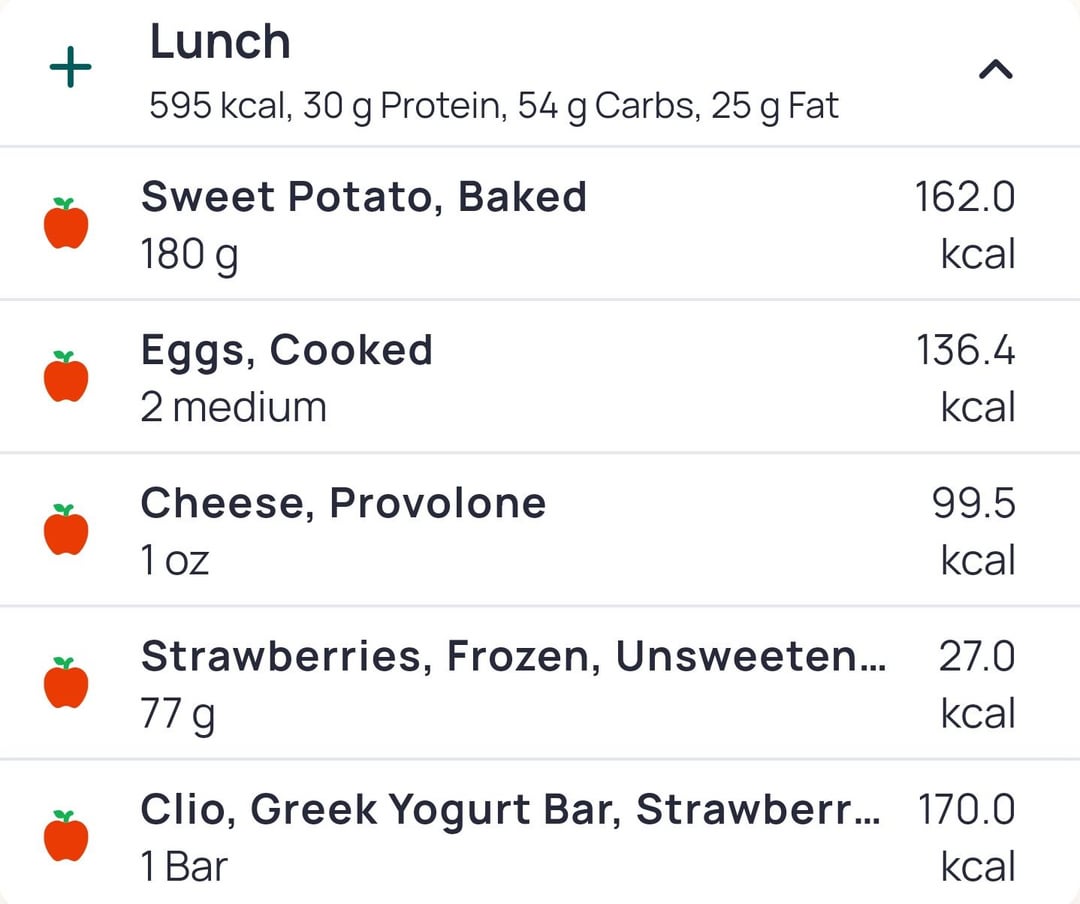Viewport: 1080px width, 904px height.
Task: Click the apple icon beside Cheese, Provolone
Action: coord(66,530)
